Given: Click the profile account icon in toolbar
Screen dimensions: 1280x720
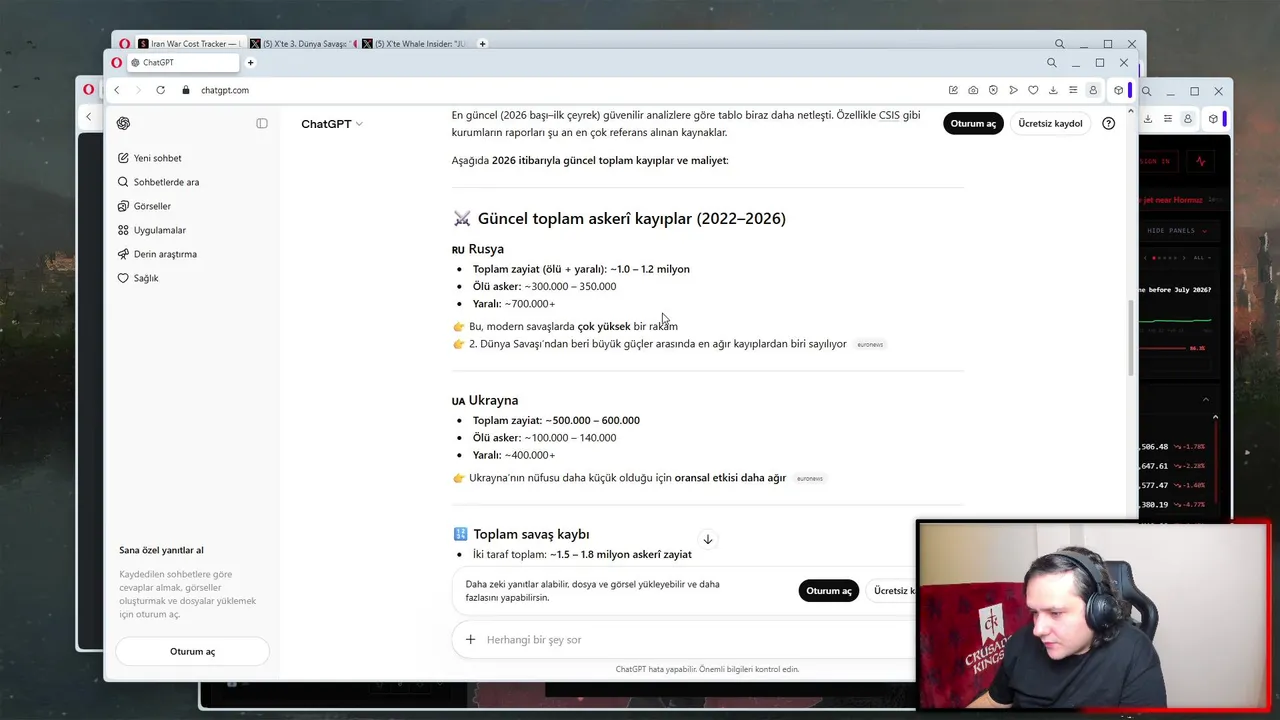Looking at the screenshot, I should tap(1093, 90).
